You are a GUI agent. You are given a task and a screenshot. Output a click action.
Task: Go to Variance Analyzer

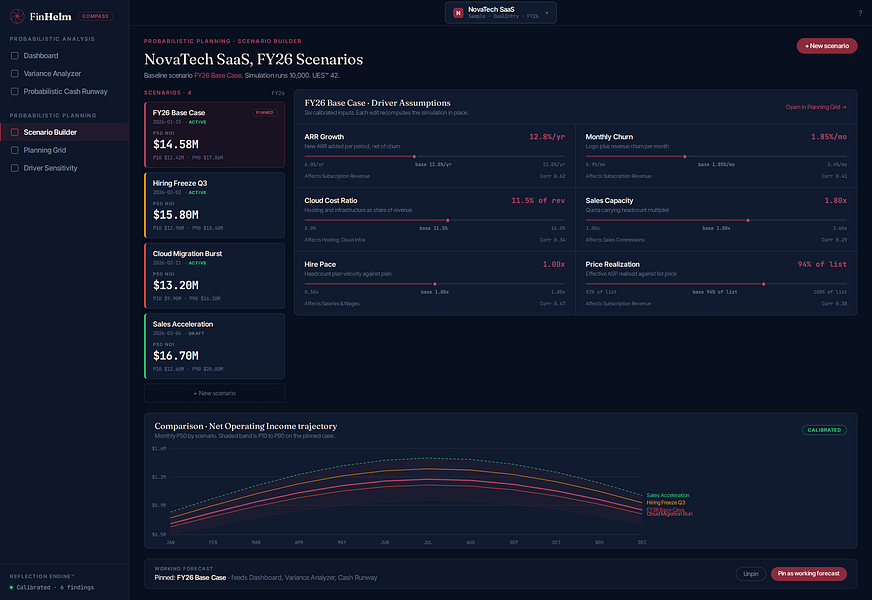point(65,73)
